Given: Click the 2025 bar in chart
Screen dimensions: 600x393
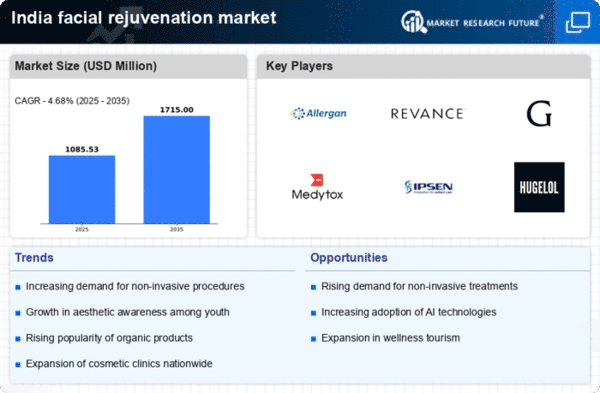Looking at the screenshot, I should pyautogui.click(x=82, y=189).
